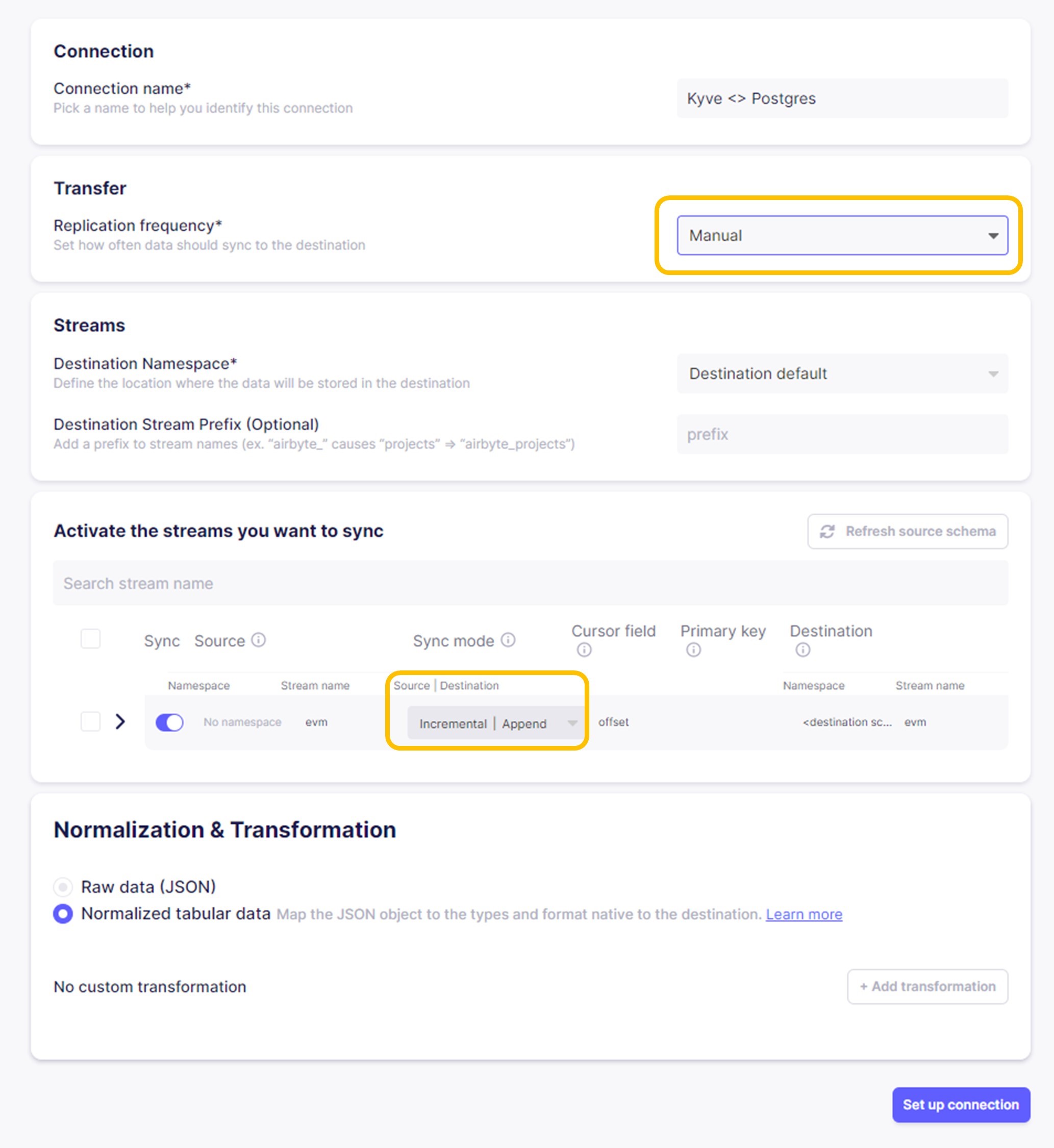
Task: Click the refresh arrows icon
Action: (x=827, y=532)
